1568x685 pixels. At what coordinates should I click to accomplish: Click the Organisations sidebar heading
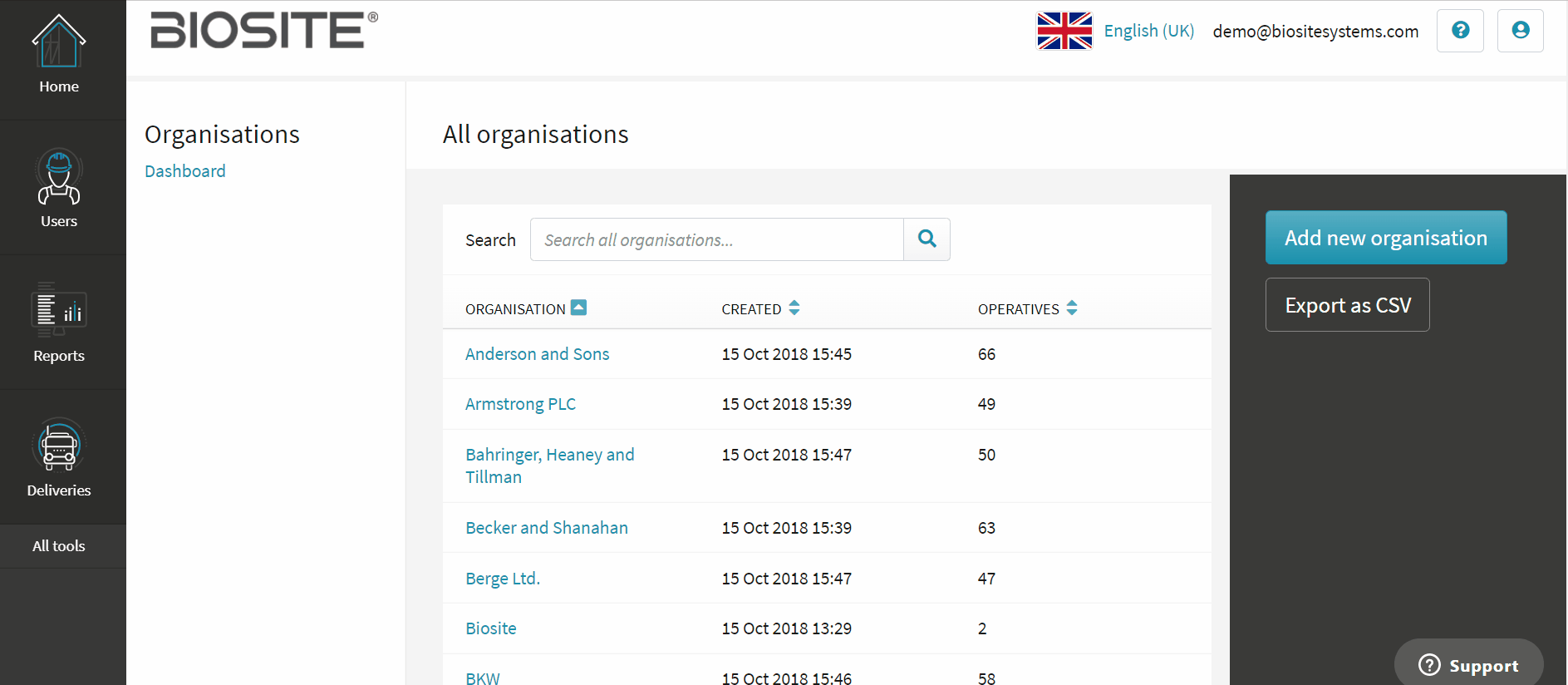(222, 134)
